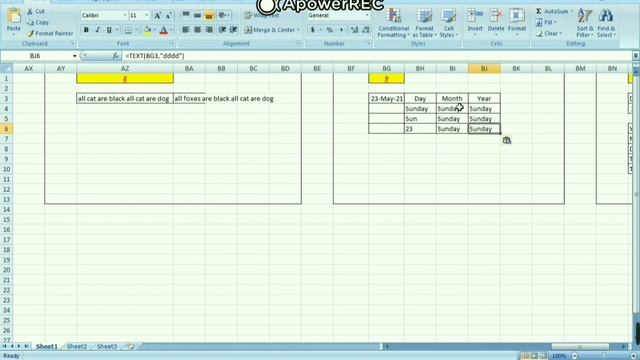Toggle bold formatting
This screenshot has width=640, height=360.
(x=86, y=30)
